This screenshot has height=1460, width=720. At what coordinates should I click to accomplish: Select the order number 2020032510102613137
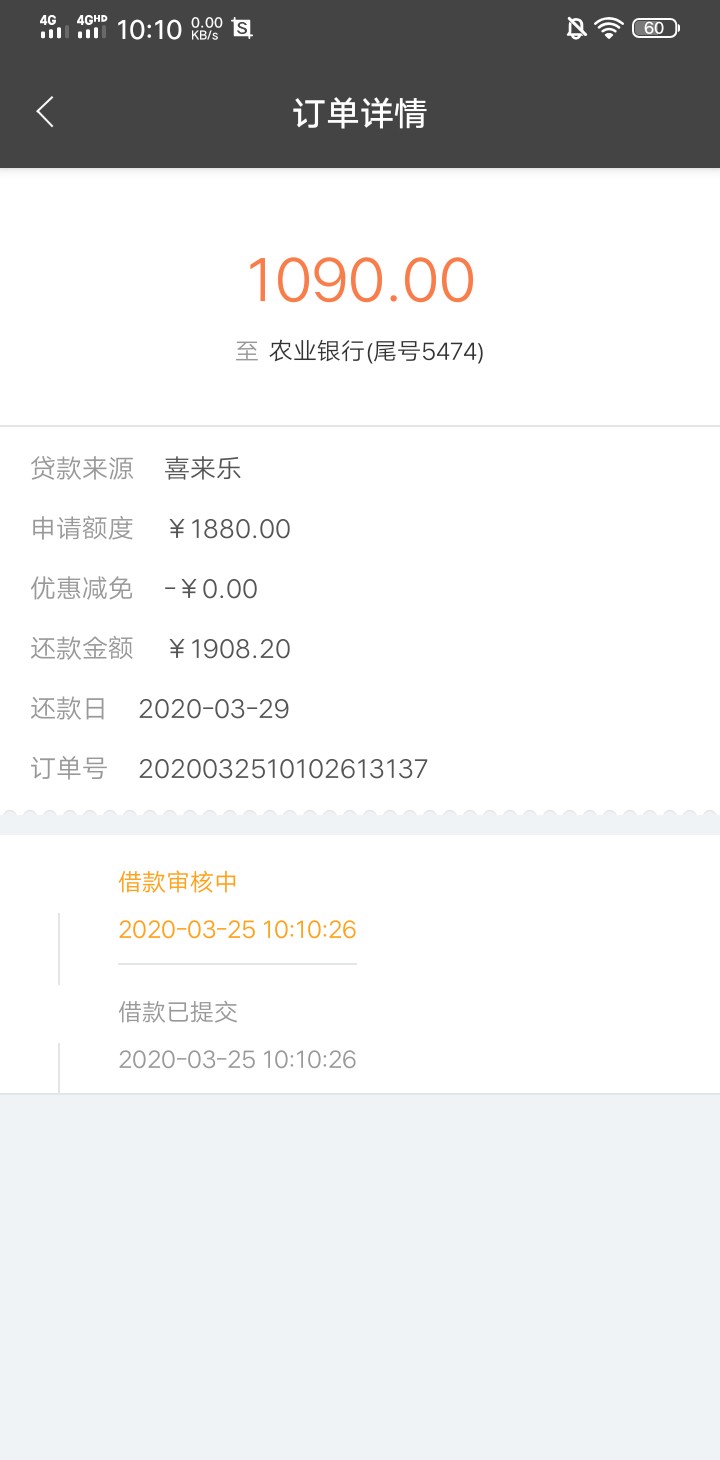[x=283, y=769]
